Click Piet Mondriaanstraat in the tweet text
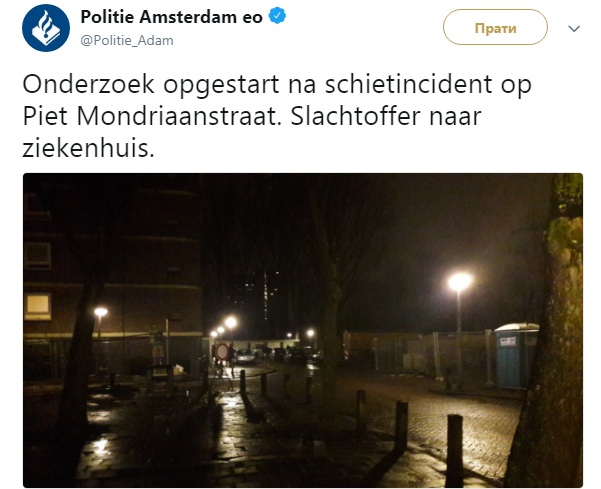The width and height of the screenshot is (601, 489). pos(150,116)
